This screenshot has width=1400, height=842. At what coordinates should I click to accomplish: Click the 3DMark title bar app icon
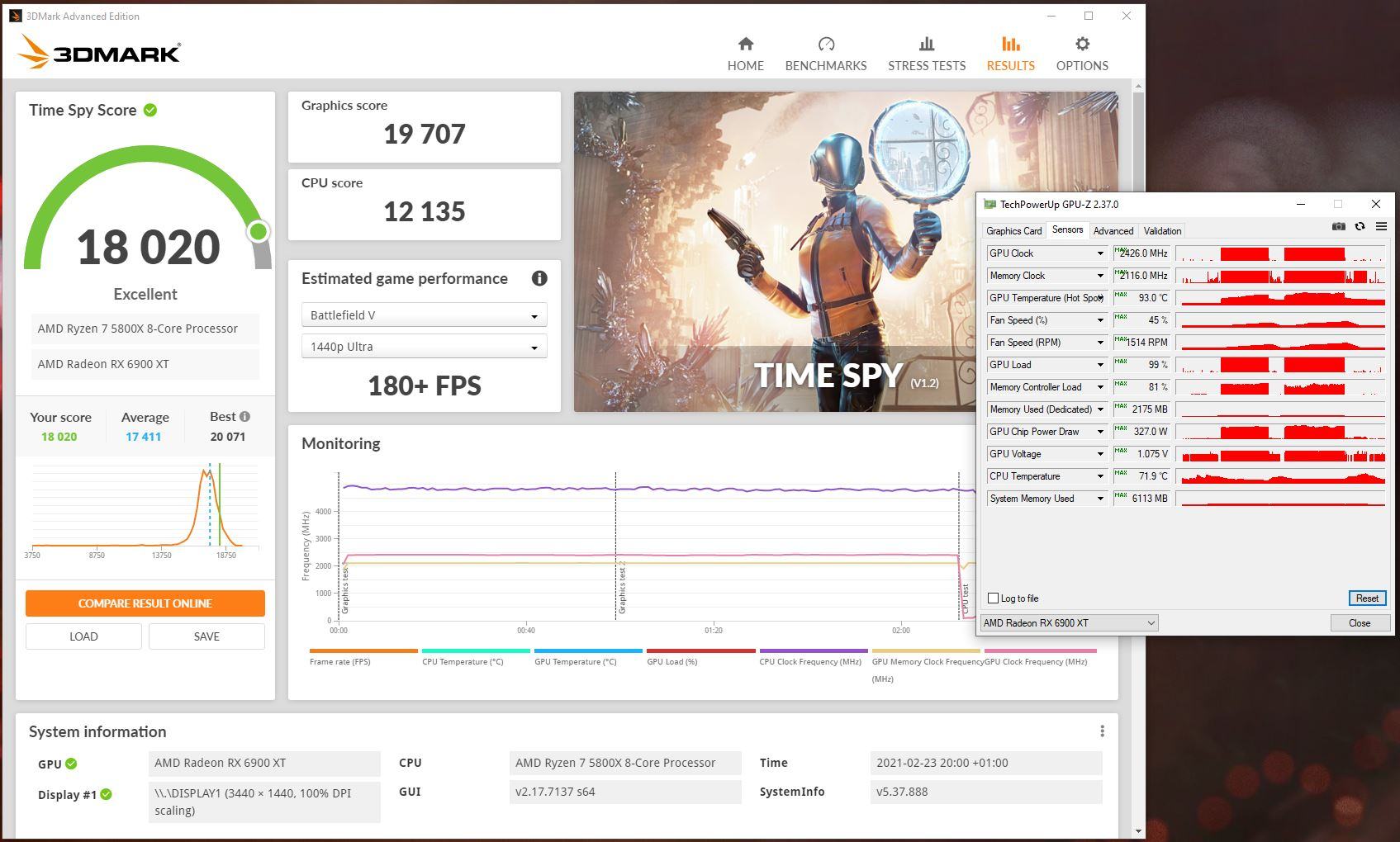[x=15, y=16]
